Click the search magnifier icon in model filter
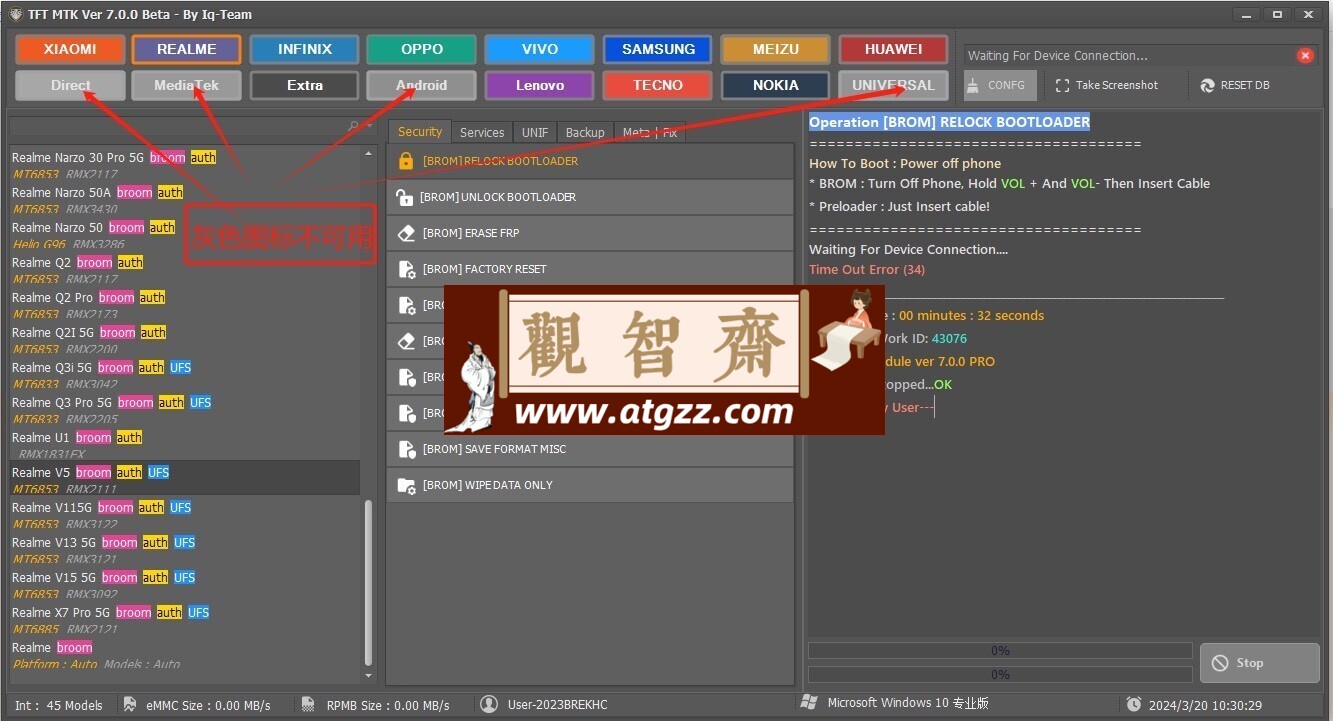This screenshot has width=1333, height=721. coord(354,126)
